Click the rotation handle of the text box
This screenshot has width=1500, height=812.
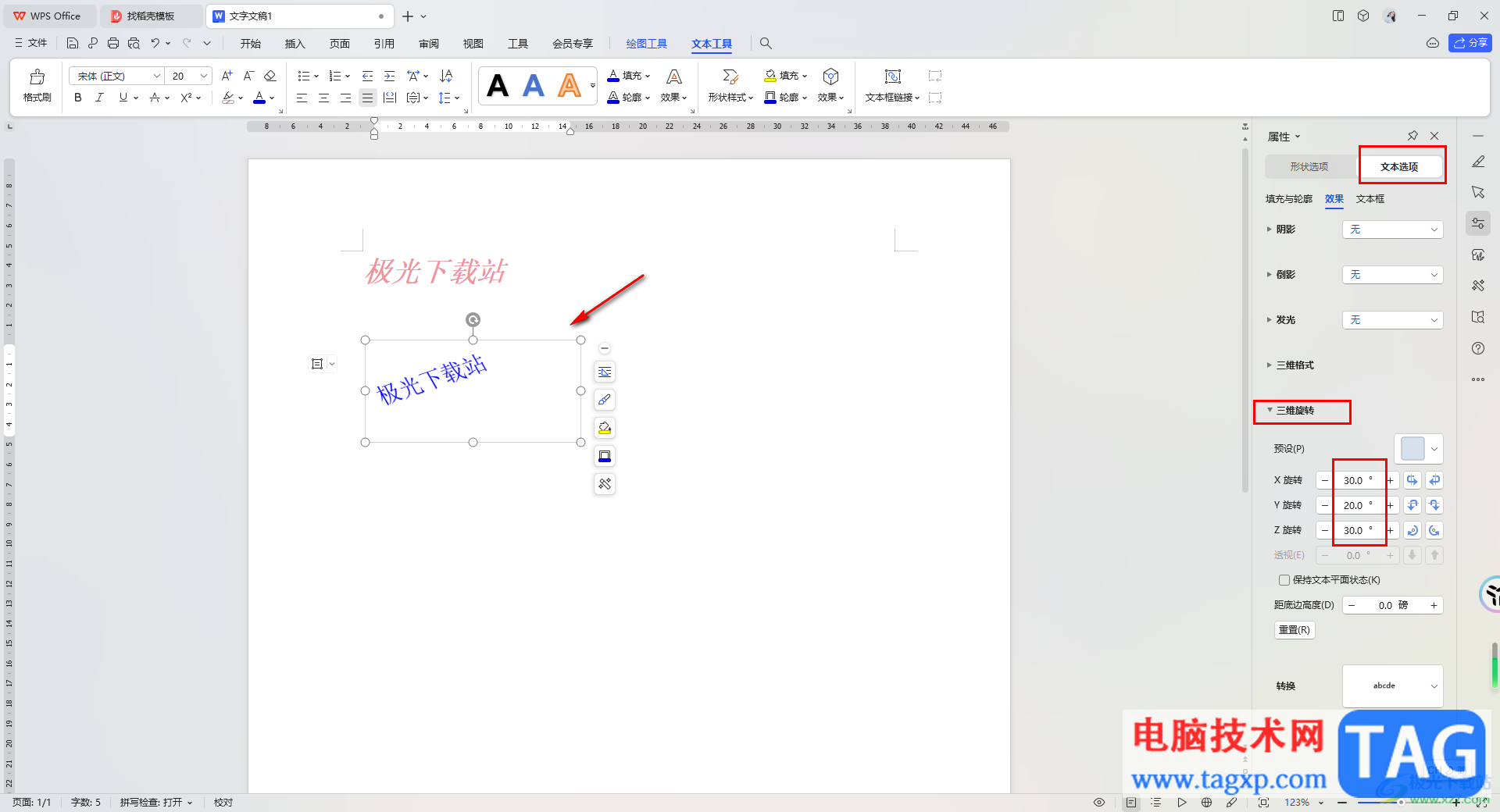click(x=473, y=319)
